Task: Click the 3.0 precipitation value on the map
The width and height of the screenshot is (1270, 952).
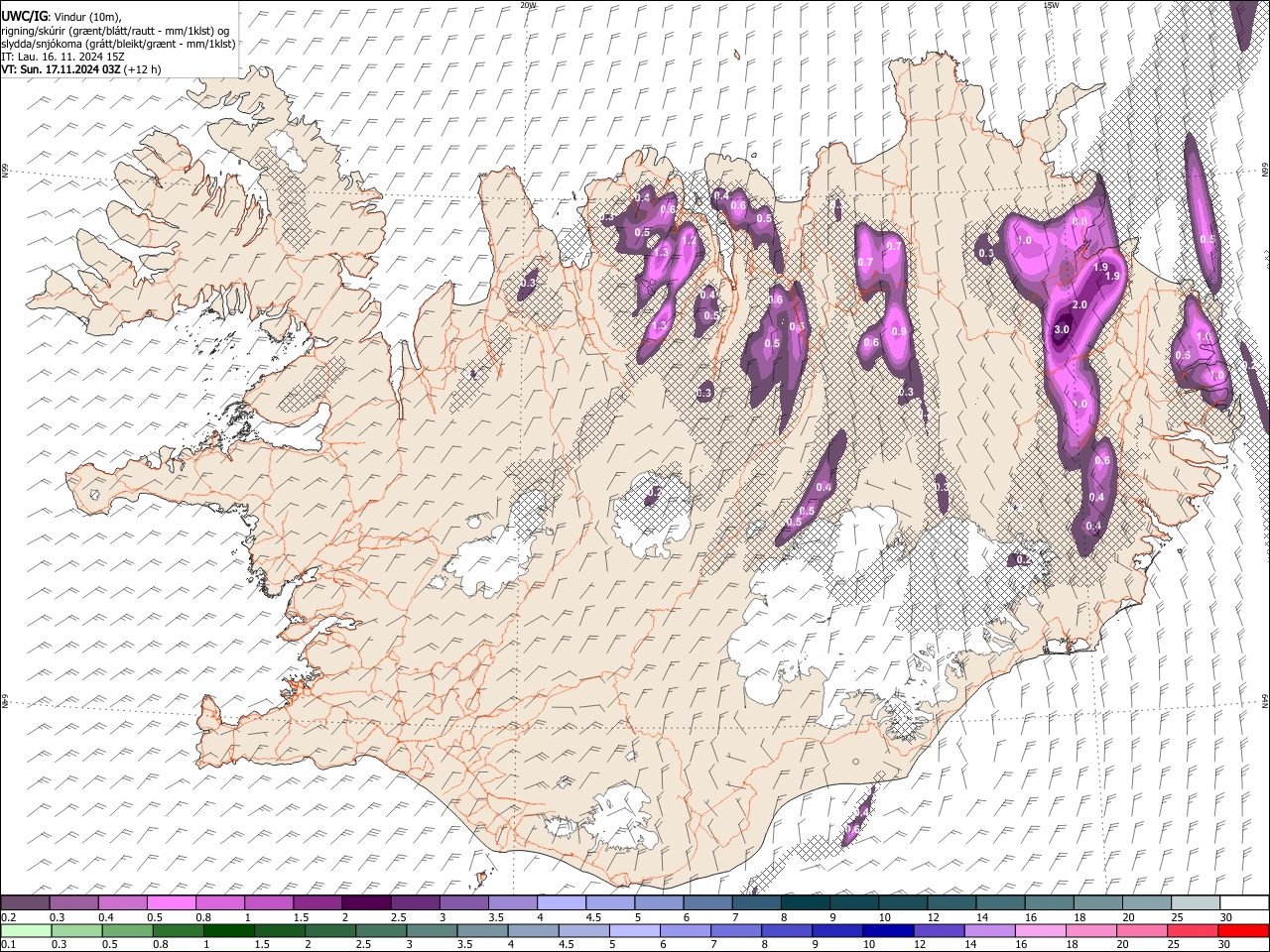Action: coord(1062,329)
